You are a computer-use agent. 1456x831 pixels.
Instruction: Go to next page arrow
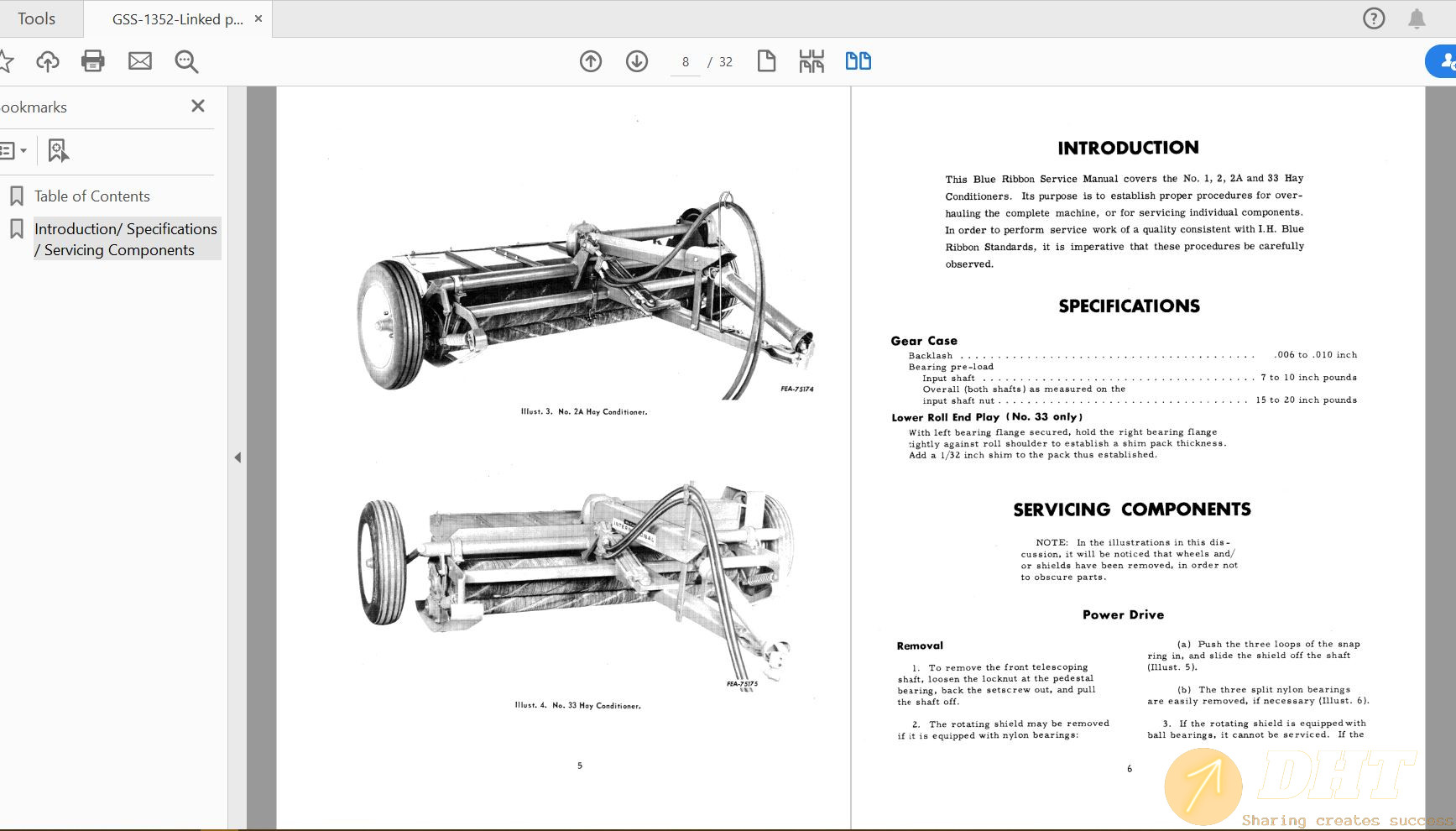pos(637,61)
